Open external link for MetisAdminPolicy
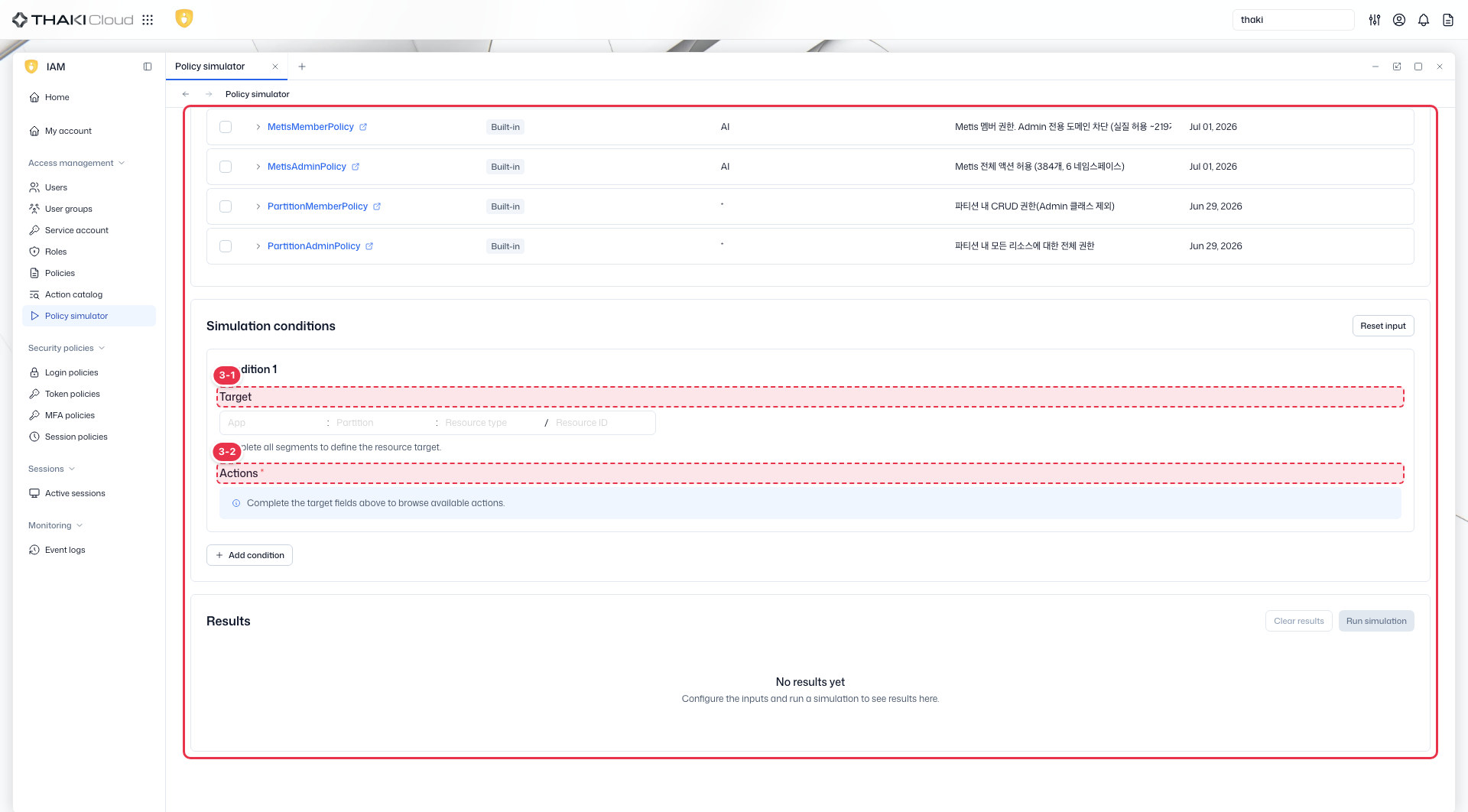The width and height of the screenshot is (1468, 812). coord(356,167)
